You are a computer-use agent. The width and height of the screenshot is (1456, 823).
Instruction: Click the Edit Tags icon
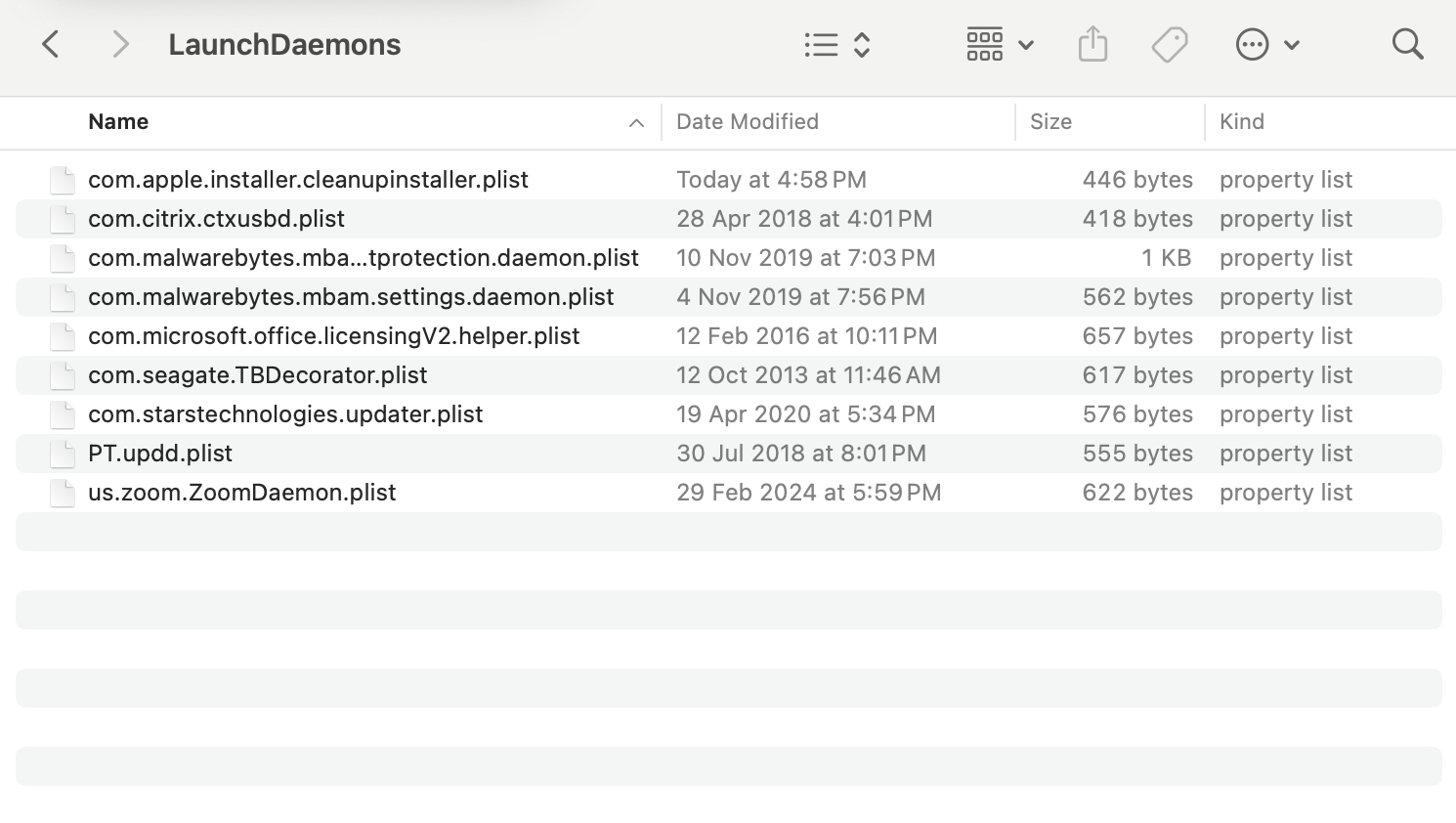click(x=1169, y=44)
